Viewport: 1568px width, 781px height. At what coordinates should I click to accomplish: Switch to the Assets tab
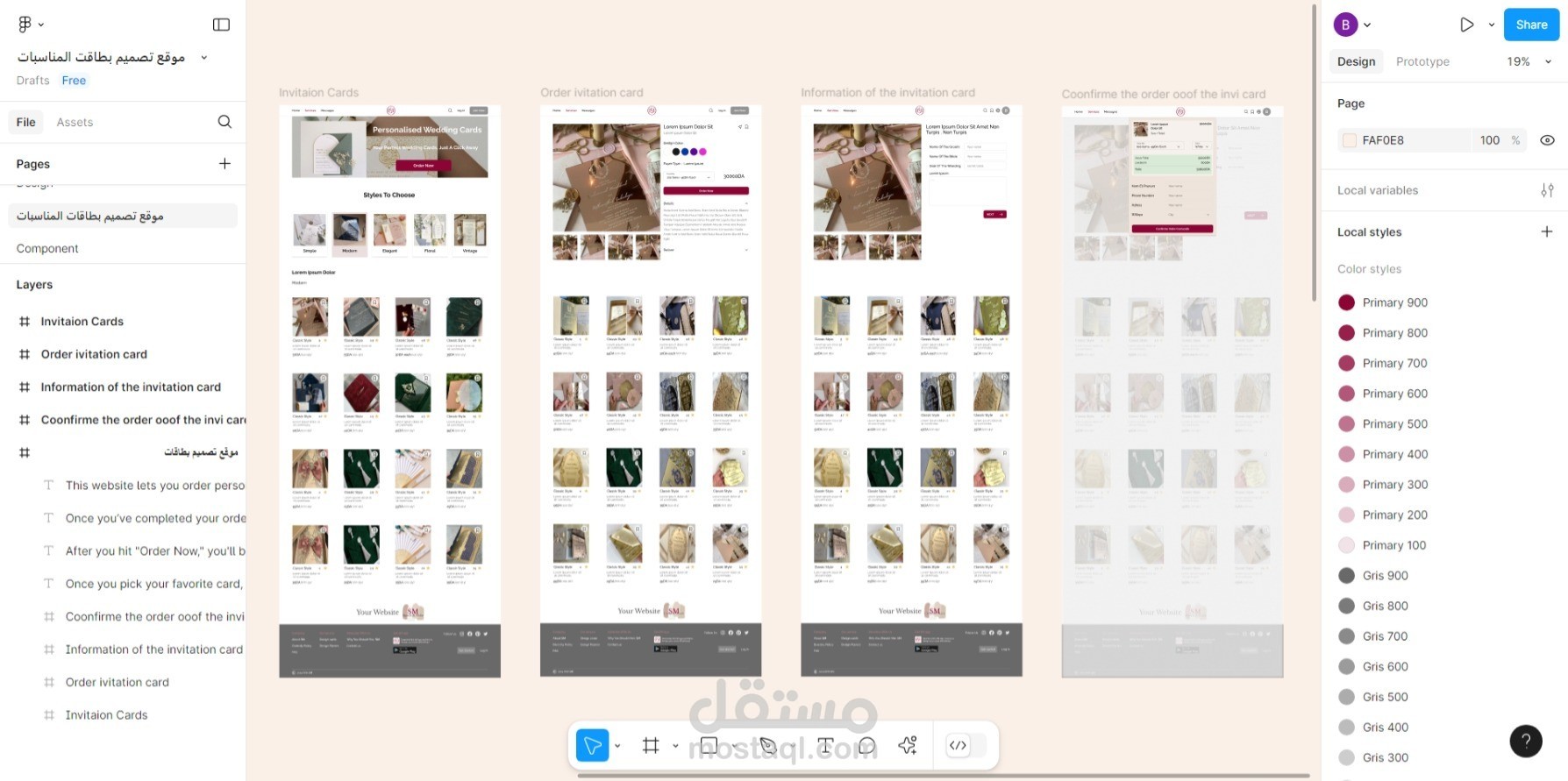[75, 122]
